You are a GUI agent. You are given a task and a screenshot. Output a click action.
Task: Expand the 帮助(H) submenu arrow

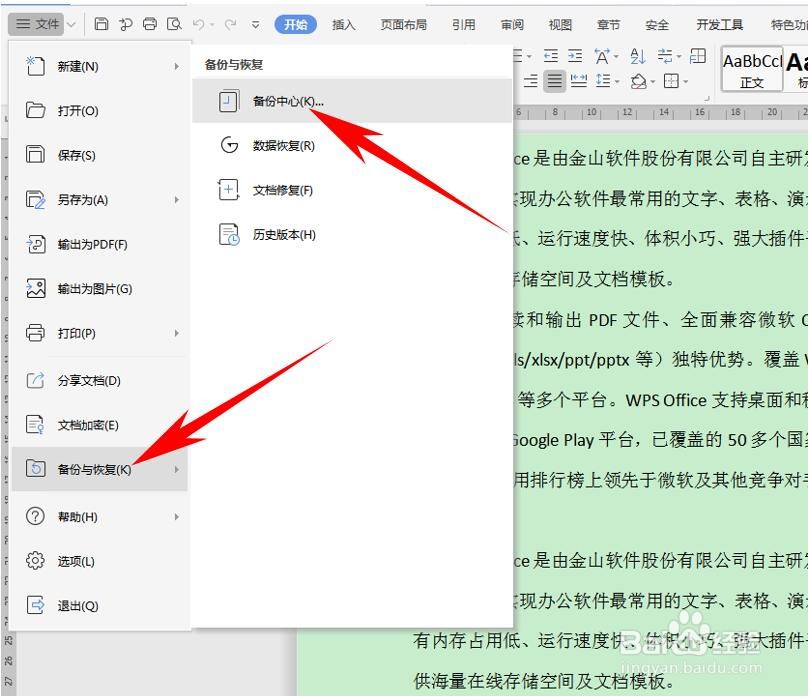tap(176, 517)
